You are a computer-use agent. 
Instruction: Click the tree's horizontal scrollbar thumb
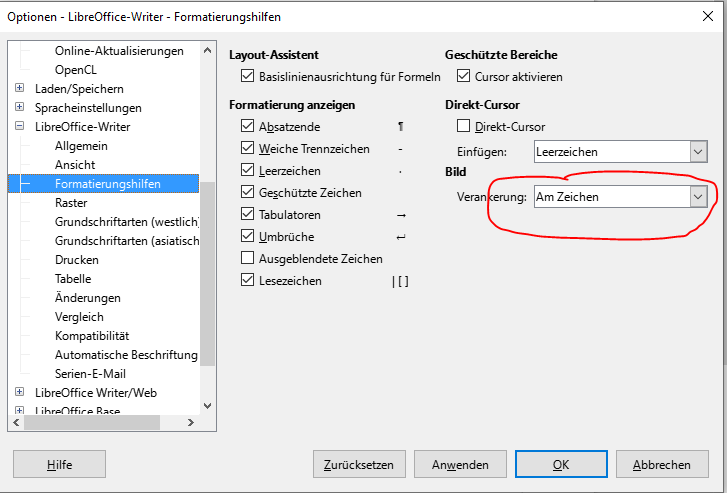pos(92,423)
